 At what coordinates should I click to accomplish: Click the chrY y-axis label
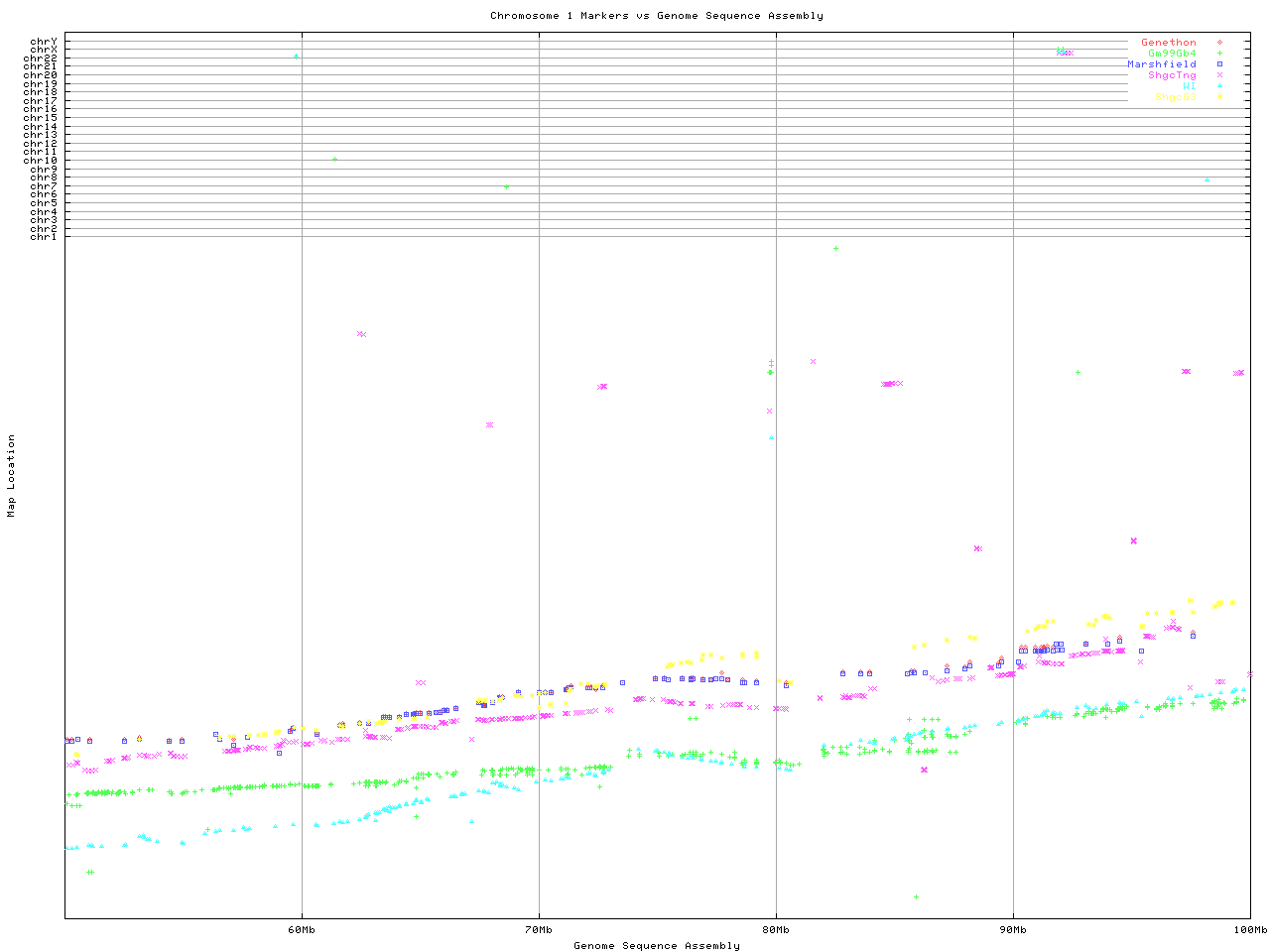(43, 42)
